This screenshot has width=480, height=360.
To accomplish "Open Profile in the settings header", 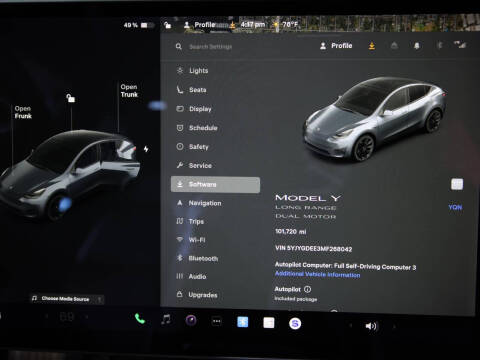I will tap(336, 46).
